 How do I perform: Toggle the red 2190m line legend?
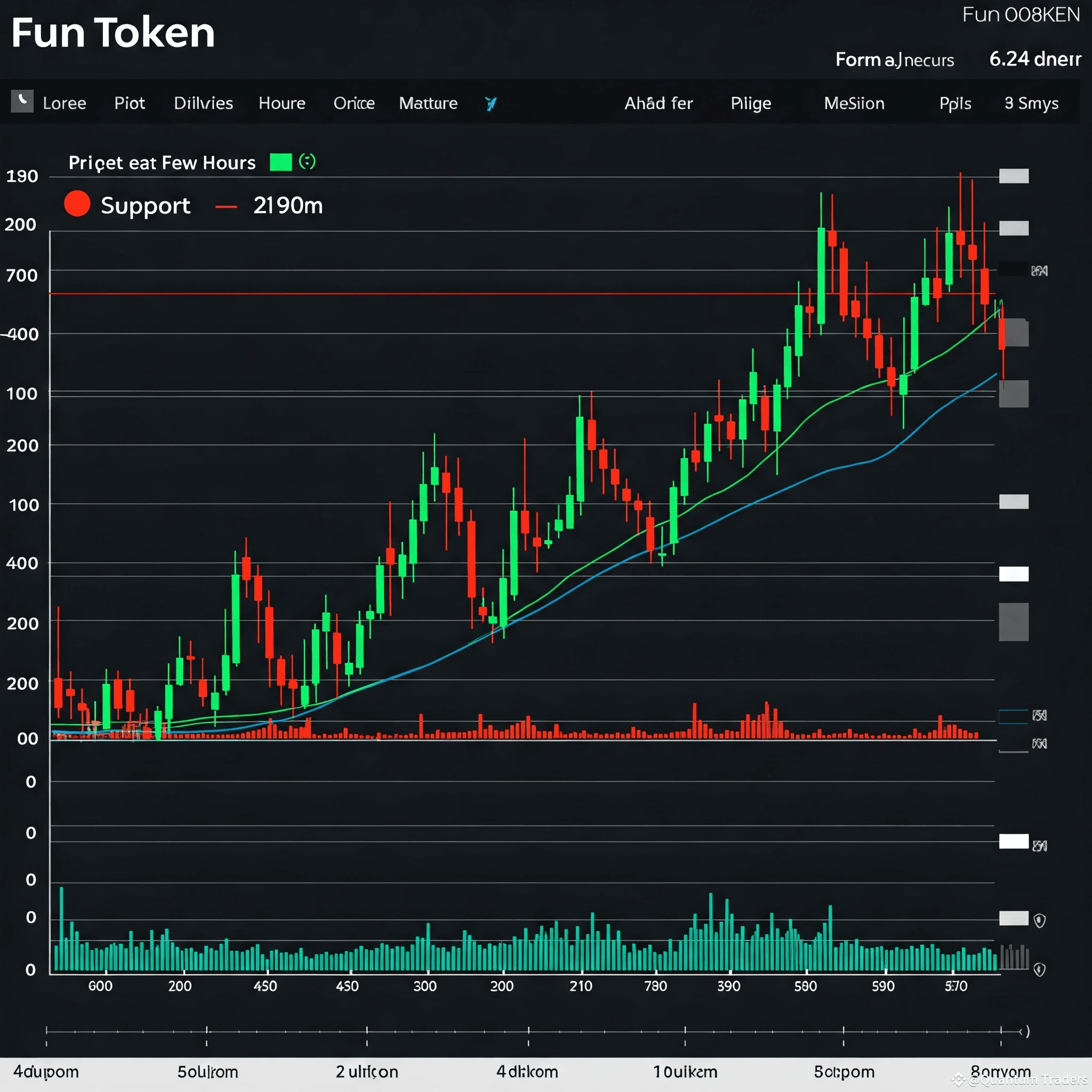click(226, 207)
